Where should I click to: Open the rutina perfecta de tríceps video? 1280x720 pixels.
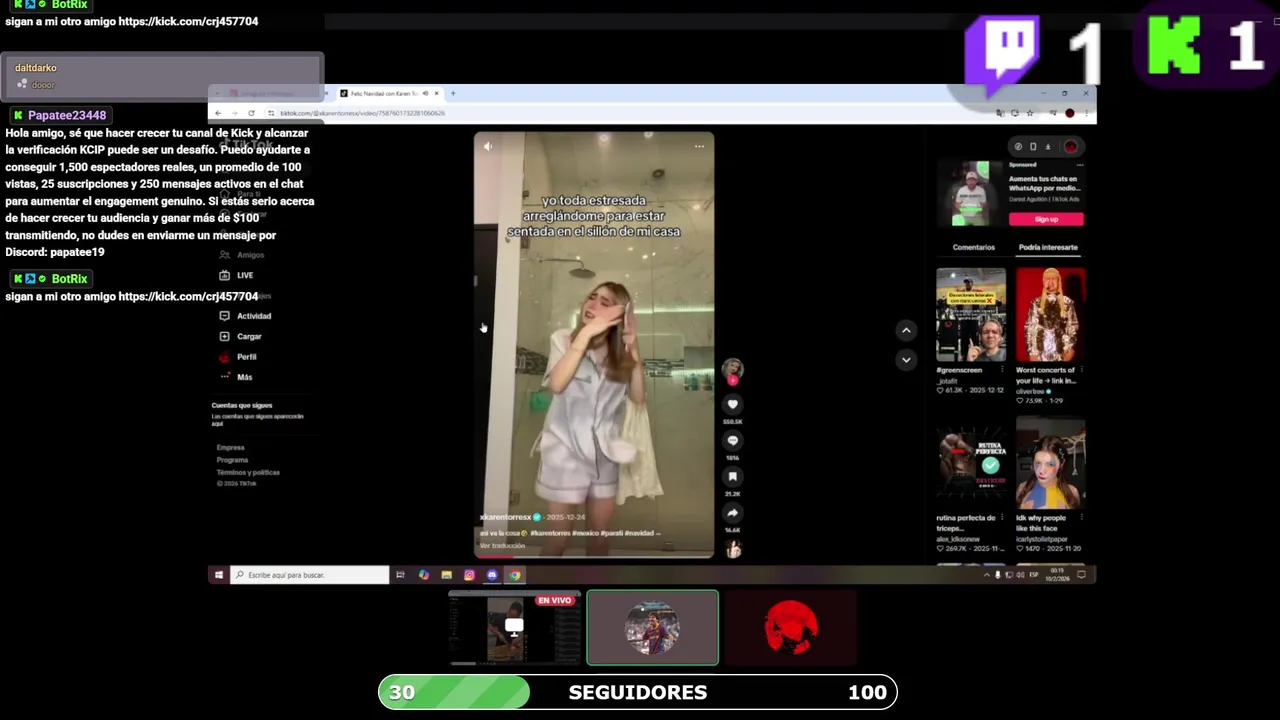click(971, 462)
